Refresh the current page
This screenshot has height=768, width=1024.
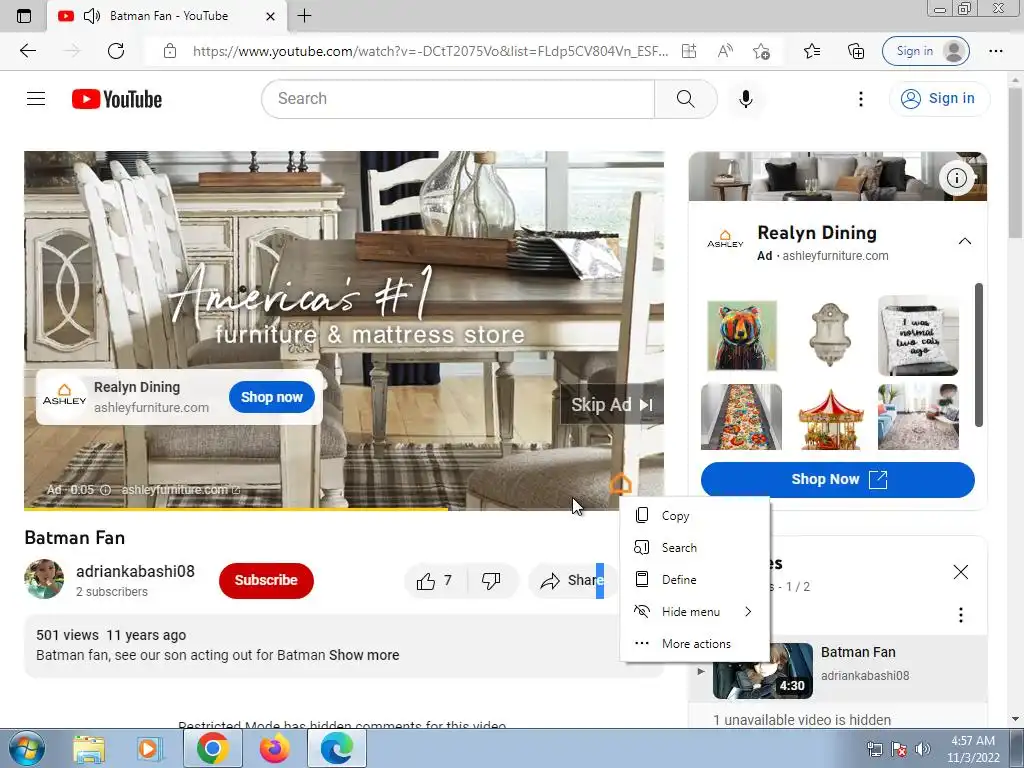(116, 51)
